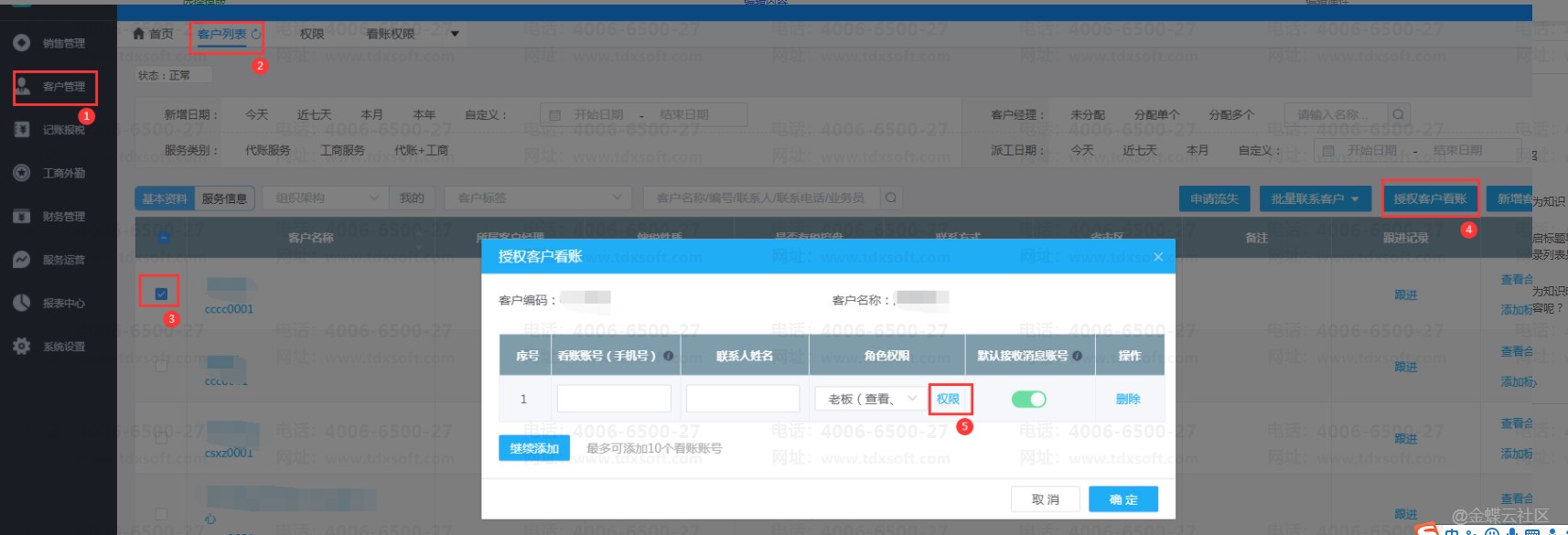Uncheck the checked checkbox for customer cccc0001
The height and width of the screenshot is (535, 1568).
[x=161, y=294]
